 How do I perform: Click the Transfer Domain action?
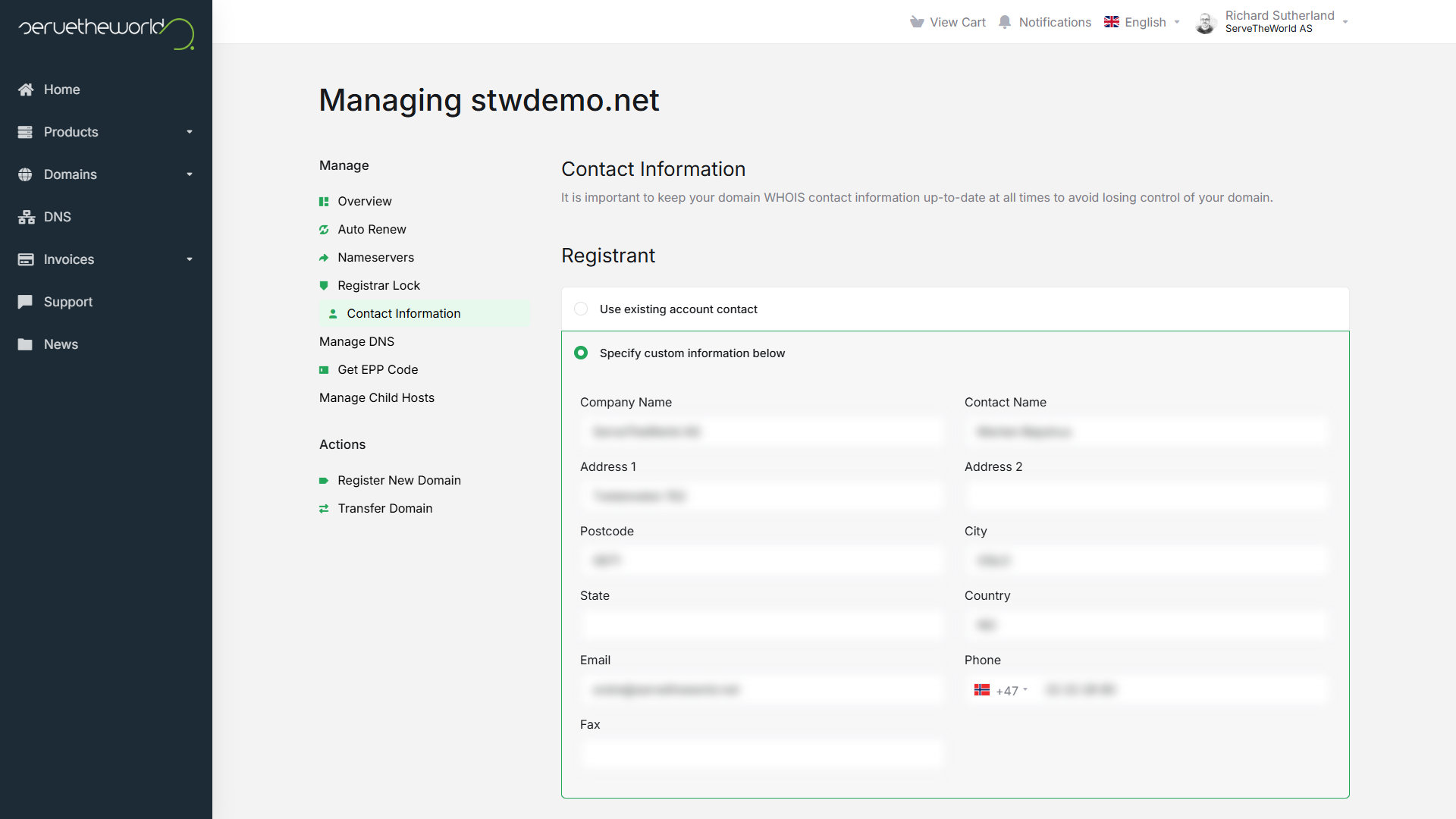point(384,508)
